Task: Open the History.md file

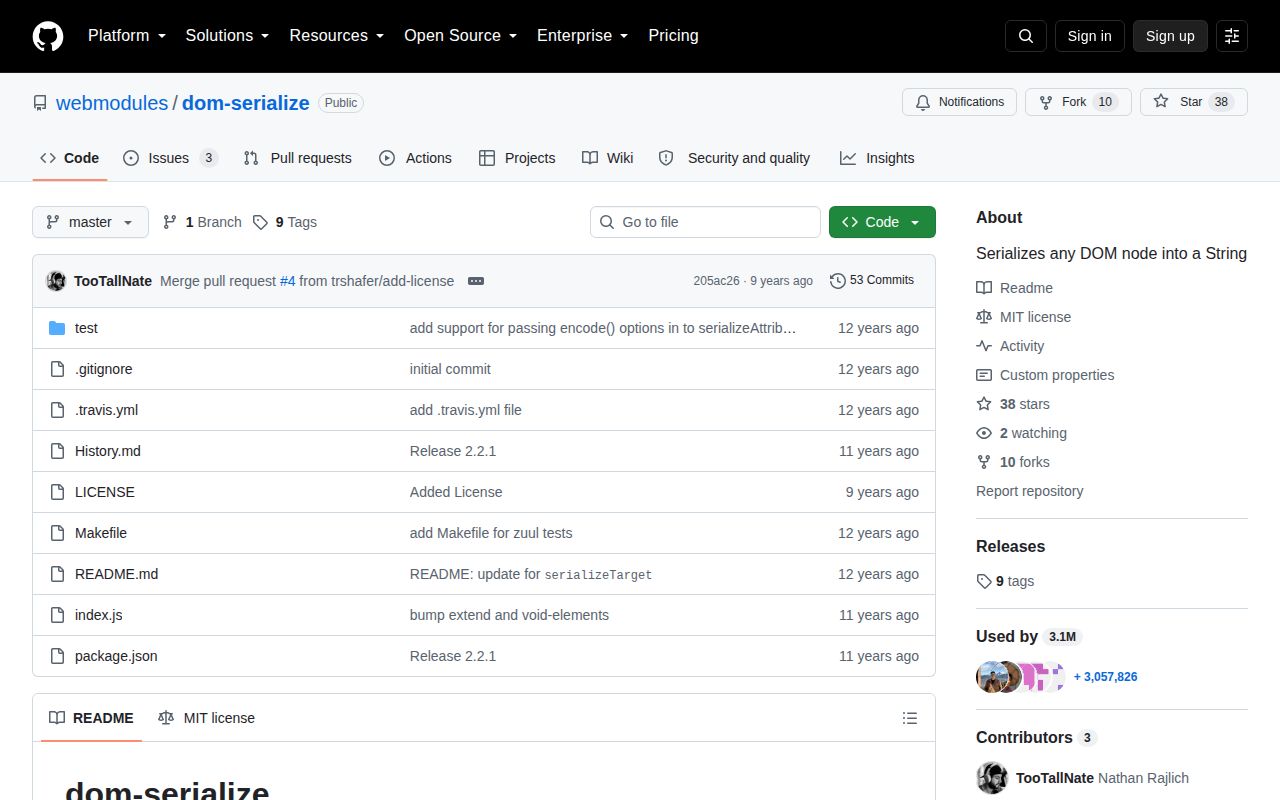Action: coord(108,451)
